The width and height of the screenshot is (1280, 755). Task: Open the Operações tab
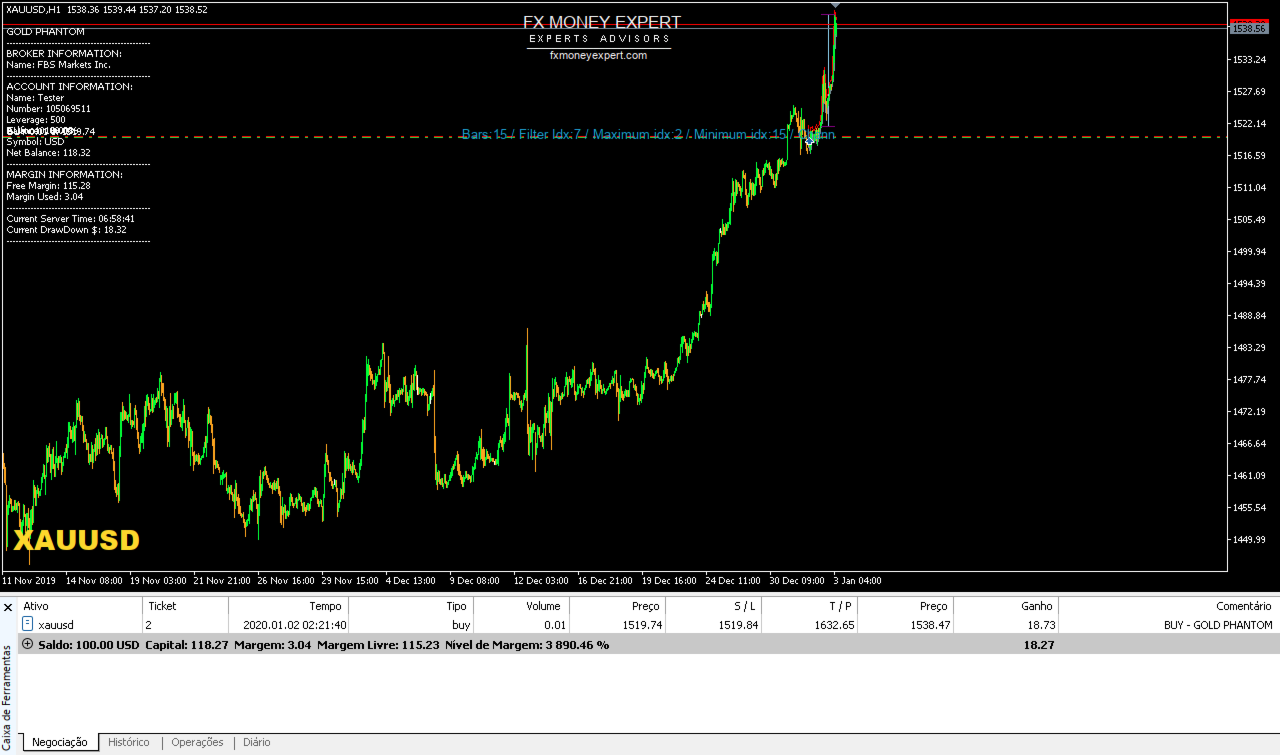click(197, 742)
